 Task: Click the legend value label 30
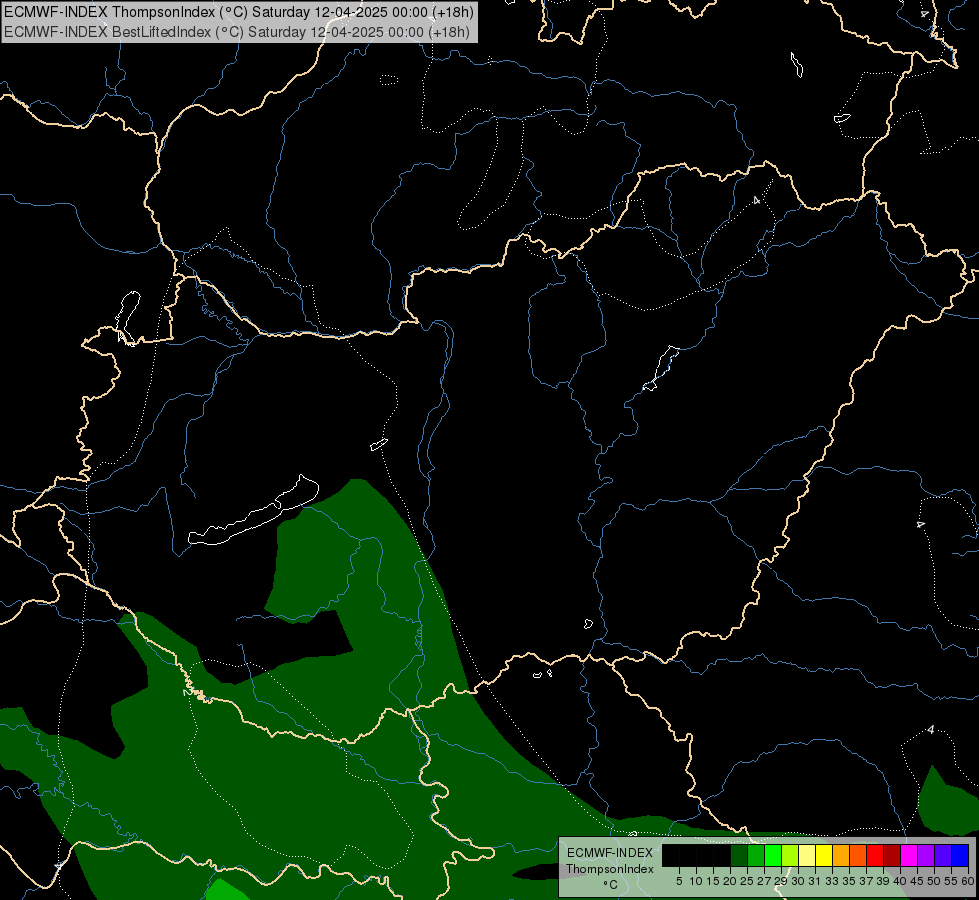[x=798, y=881]
